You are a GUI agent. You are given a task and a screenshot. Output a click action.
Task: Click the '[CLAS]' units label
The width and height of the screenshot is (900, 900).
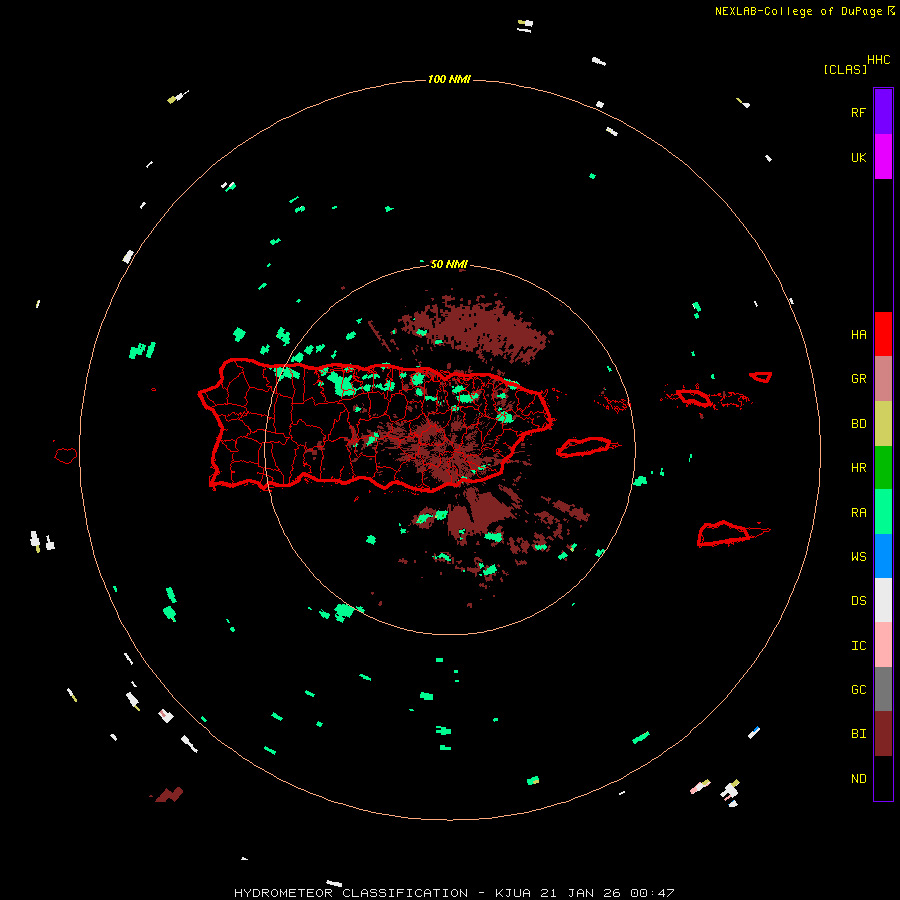(x=845, y=69)
